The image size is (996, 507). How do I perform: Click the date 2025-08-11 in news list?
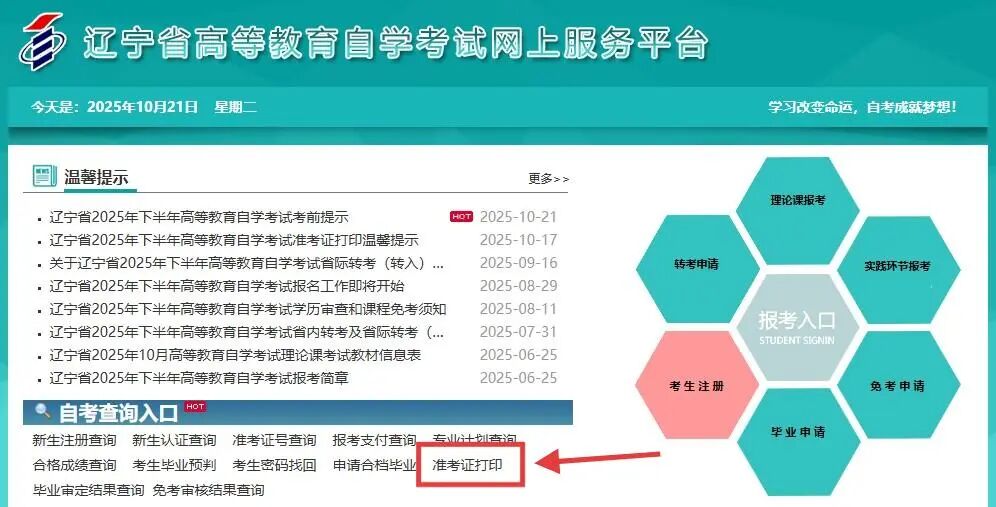point(518,309)
